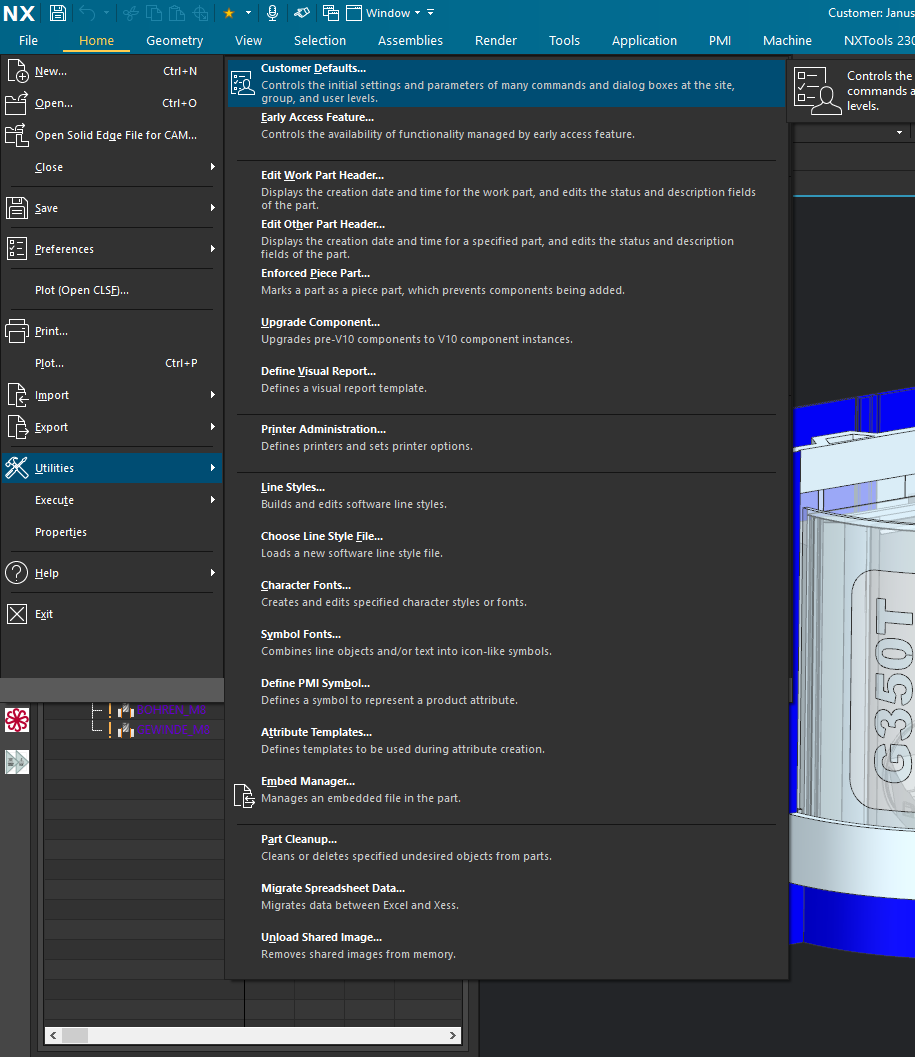Click the BOHREN_M8 tree row text

tap(171, 710)
